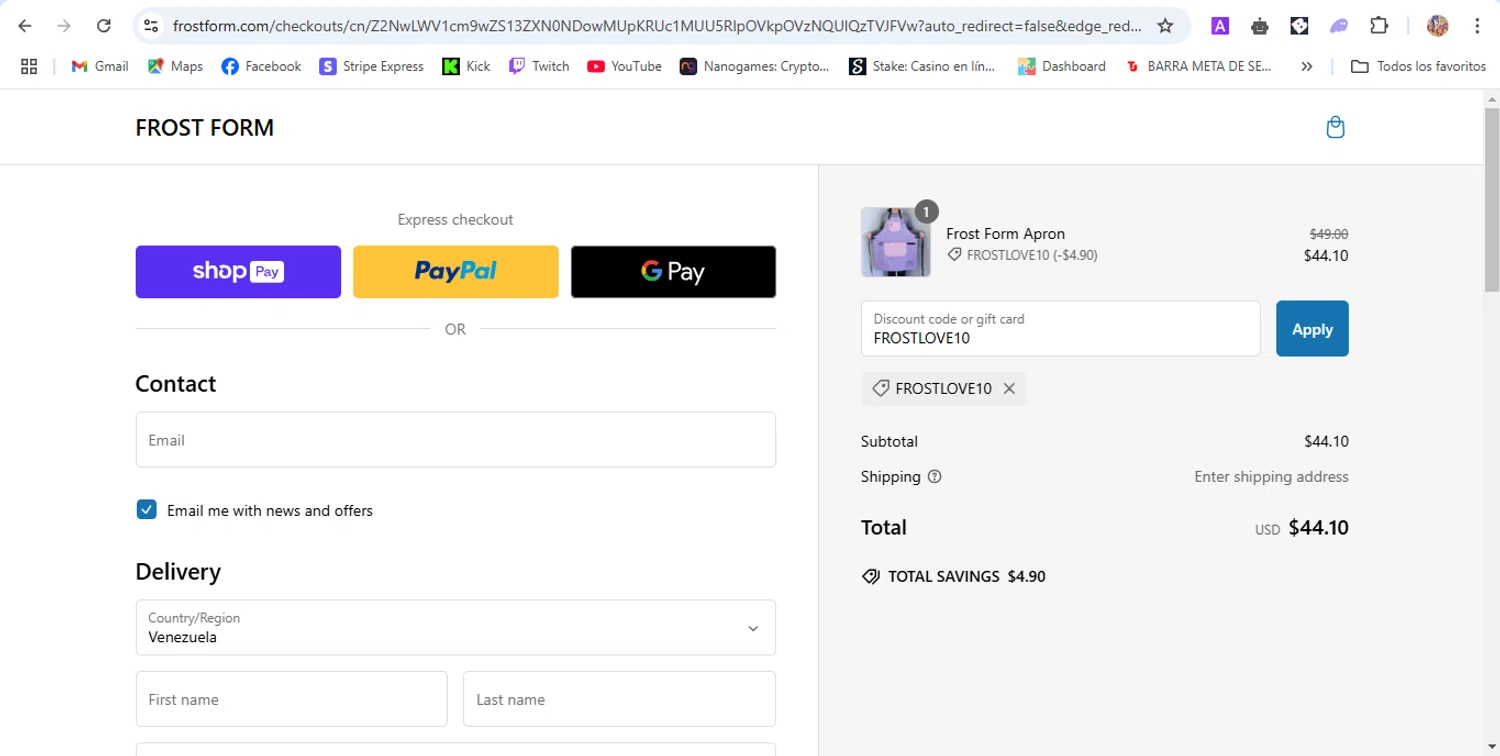Image resolution: width=1500 pixels, height=756 pixels.
Task: Select the Enter shipping address text
Action: (x=1271, y=477)
